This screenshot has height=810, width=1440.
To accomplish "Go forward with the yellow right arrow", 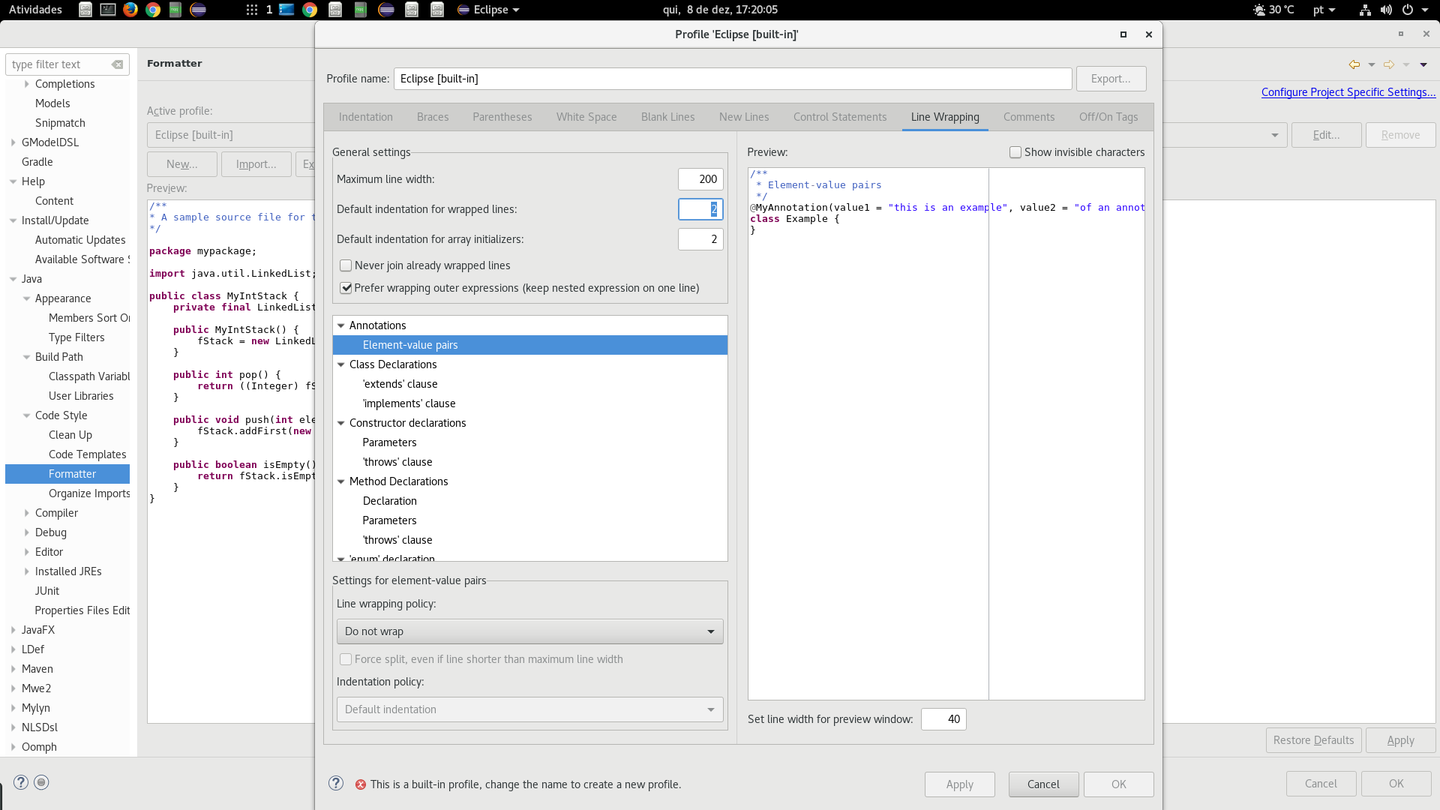I will point(1388,64).
